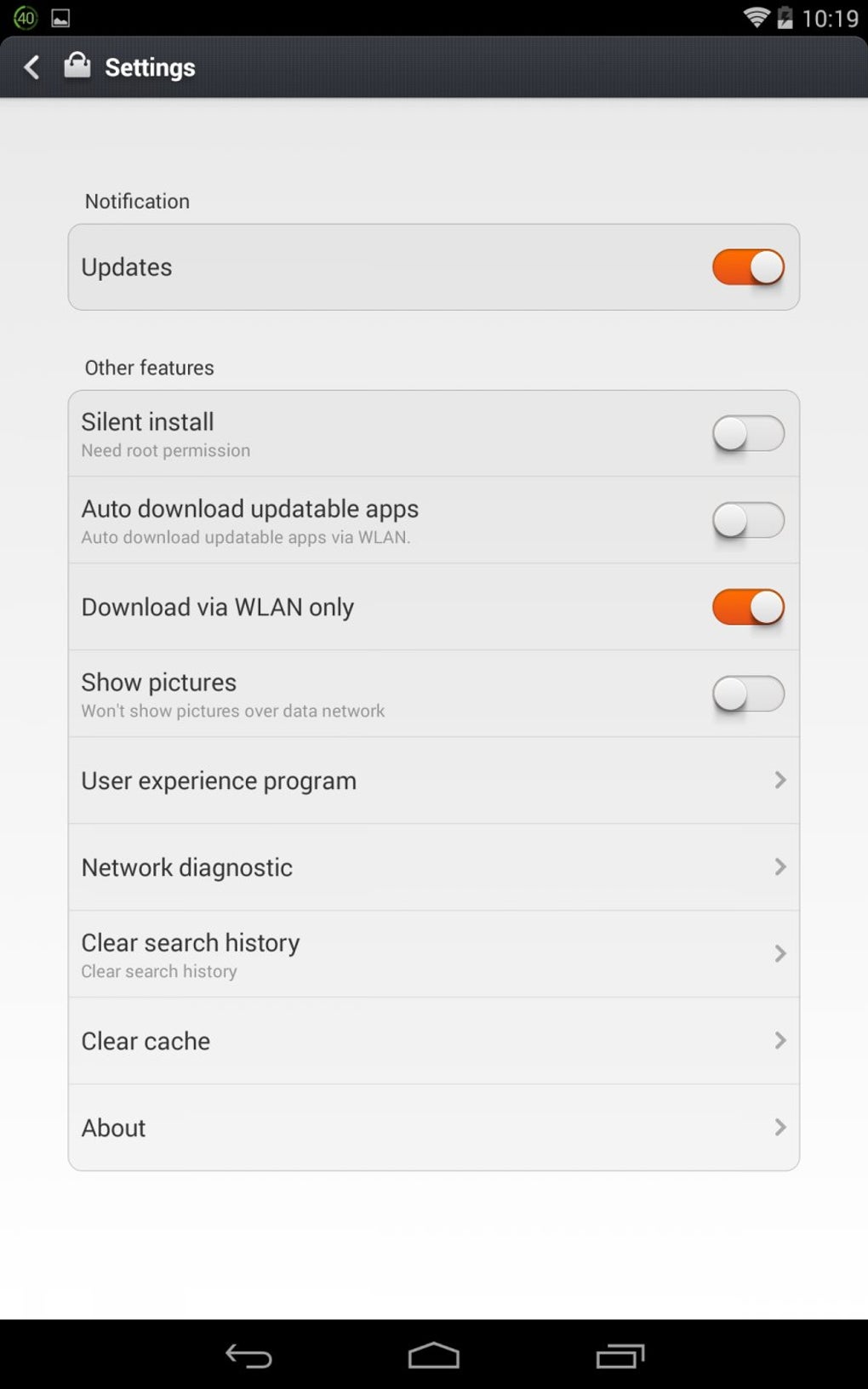Tap the back arrow in header

[x=32, y=67]
